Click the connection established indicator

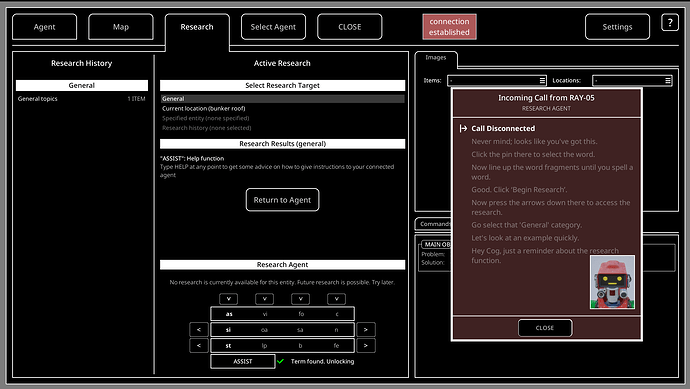tap(449, 27)
